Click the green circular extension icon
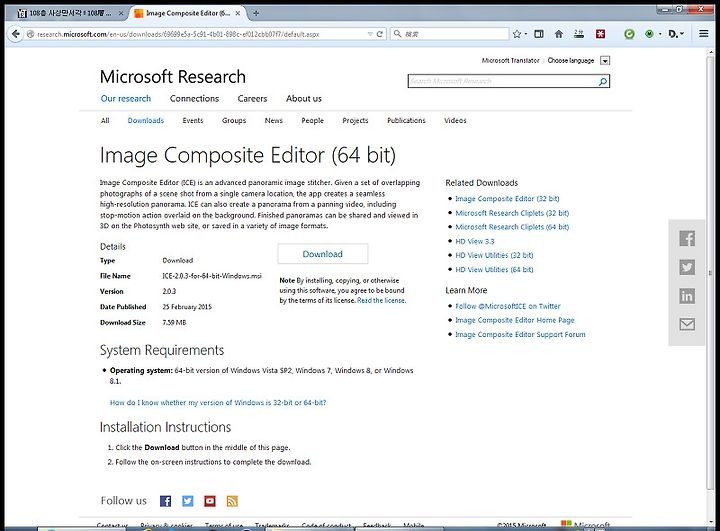Screen dimensions: 720x531 (629, 34)
